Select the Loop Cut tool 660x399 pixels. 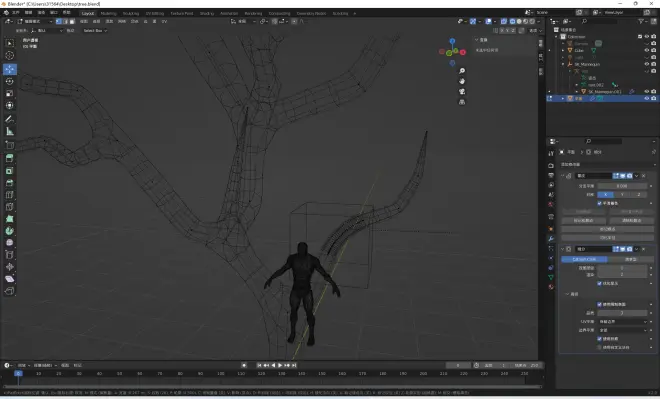[9, 195]
